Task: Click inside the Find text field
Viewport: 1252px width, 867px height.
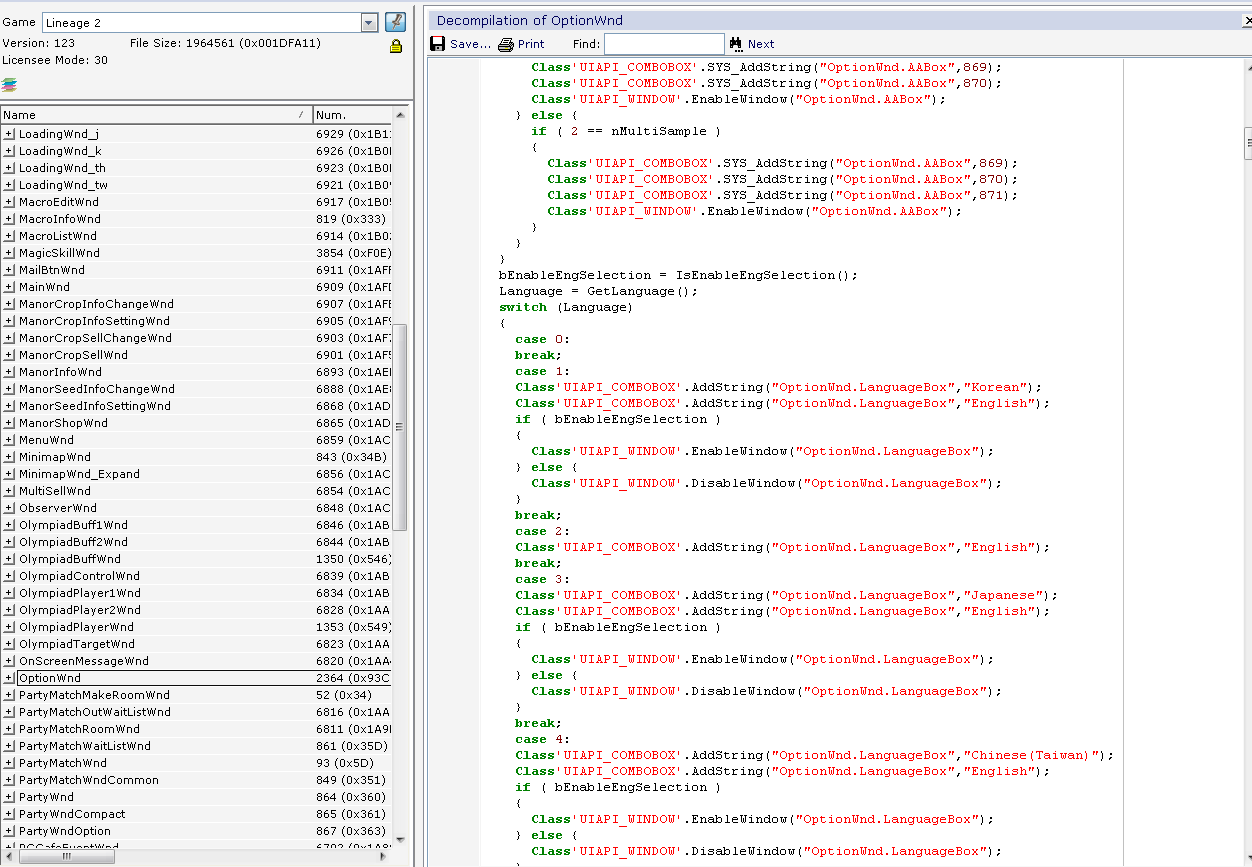Action: point(664,44)
